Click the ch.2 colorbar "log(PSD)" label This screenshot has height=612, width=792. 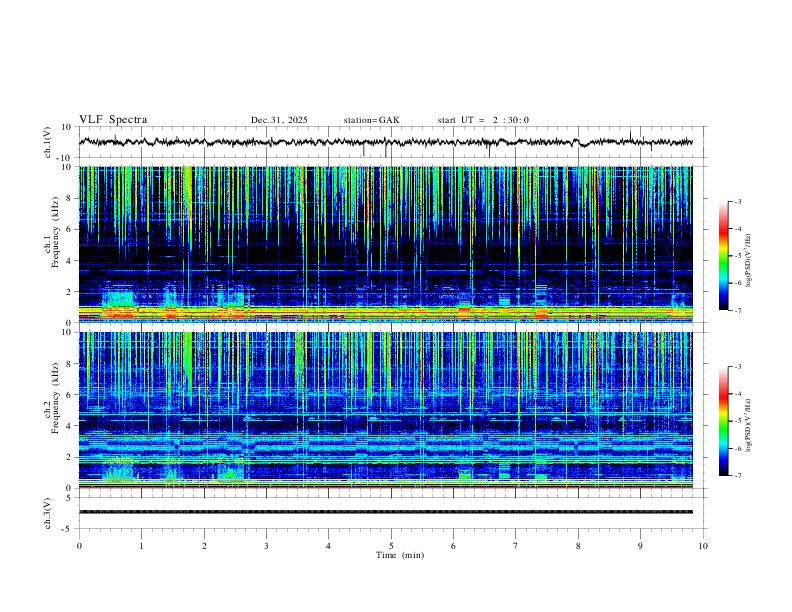point(749,426)
